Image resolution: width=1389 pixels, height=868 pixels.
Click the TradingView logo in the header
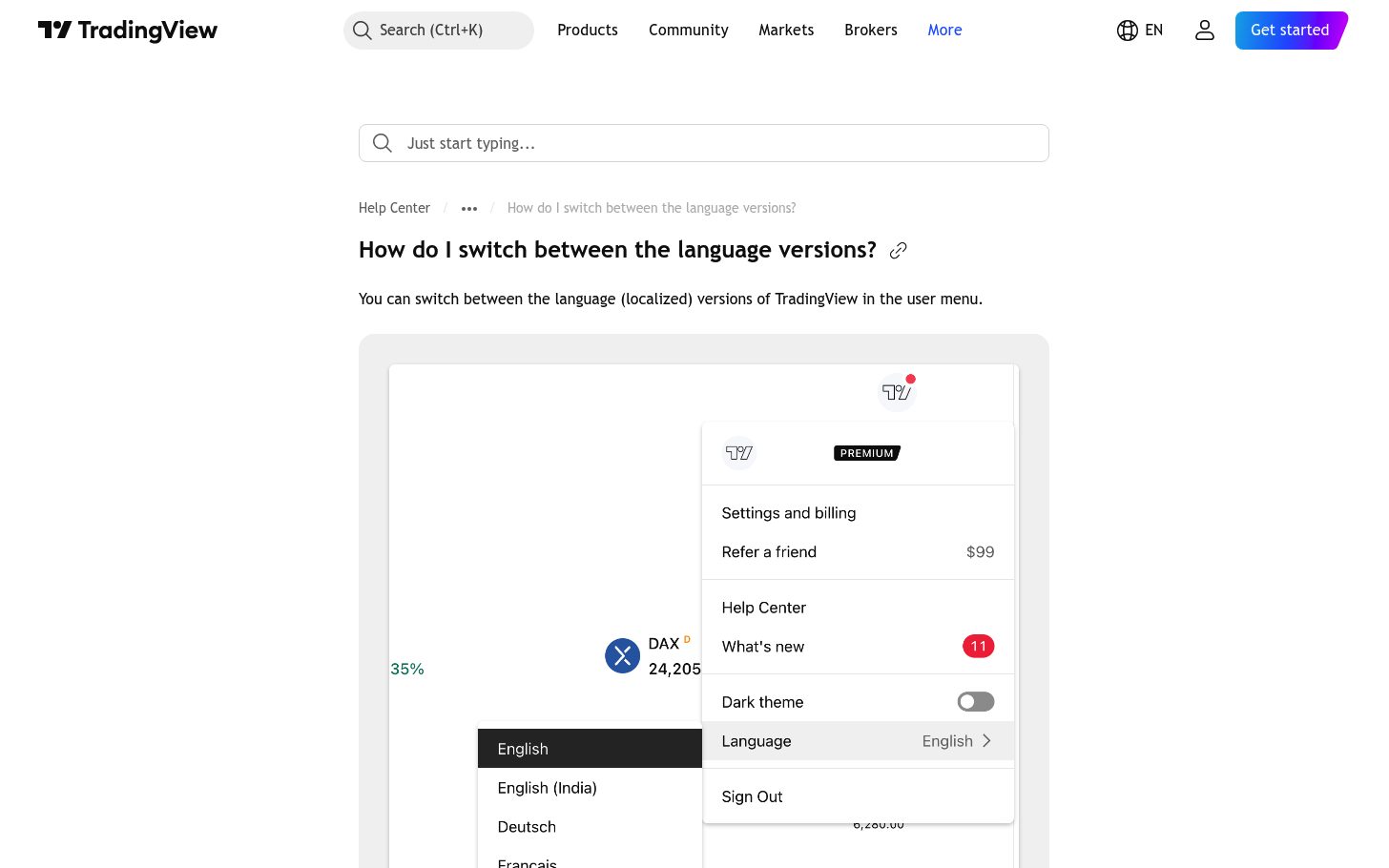[x=128, y=31]
